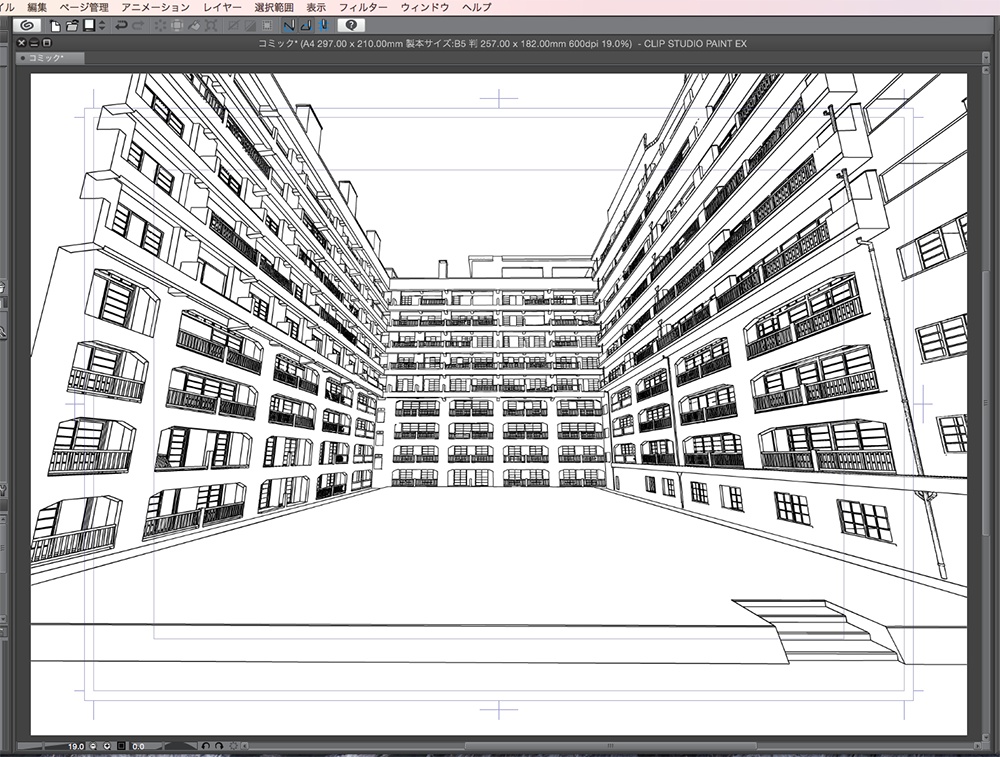Close the canvas window with X button

pyautogui.click(x=22, y=43)
